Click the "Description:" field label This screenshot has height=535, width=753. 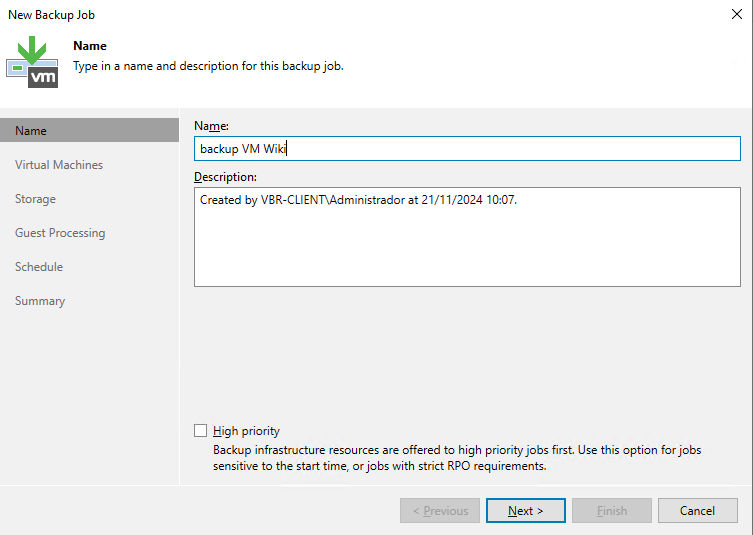pos(225,176)
